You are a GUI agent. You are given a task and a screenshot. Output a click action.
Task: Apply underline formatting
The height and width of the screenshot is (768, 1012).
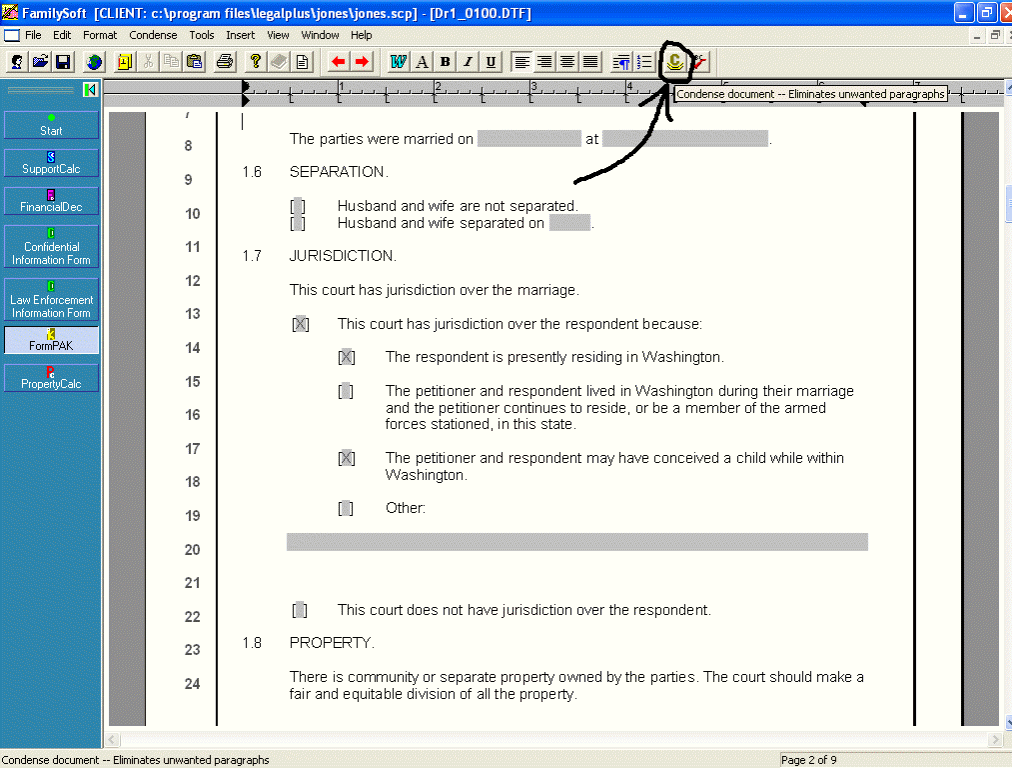(490, 61)
